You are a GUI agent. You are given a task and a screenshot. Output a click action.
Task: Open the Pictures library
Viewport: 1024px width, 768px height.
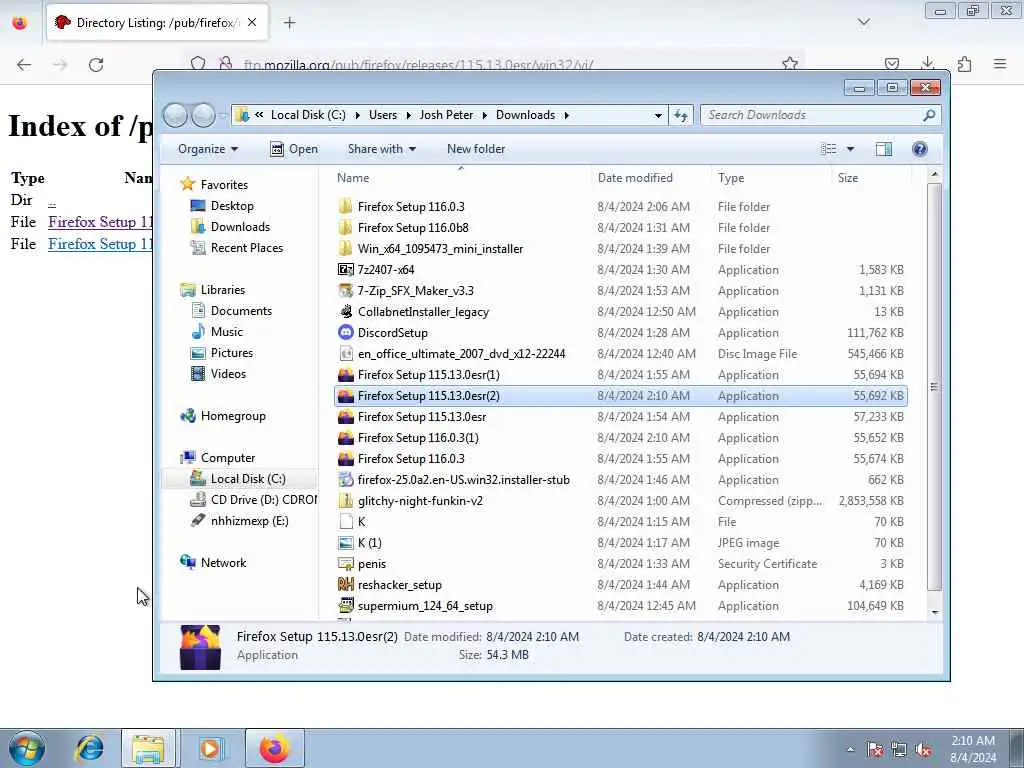coord(222,353)
